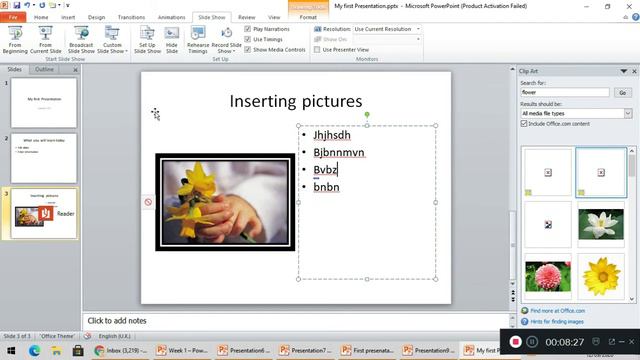The image size is (640, 360).
Task: Click the bullet text Bjbnnmvn
Action: (339, 152)
